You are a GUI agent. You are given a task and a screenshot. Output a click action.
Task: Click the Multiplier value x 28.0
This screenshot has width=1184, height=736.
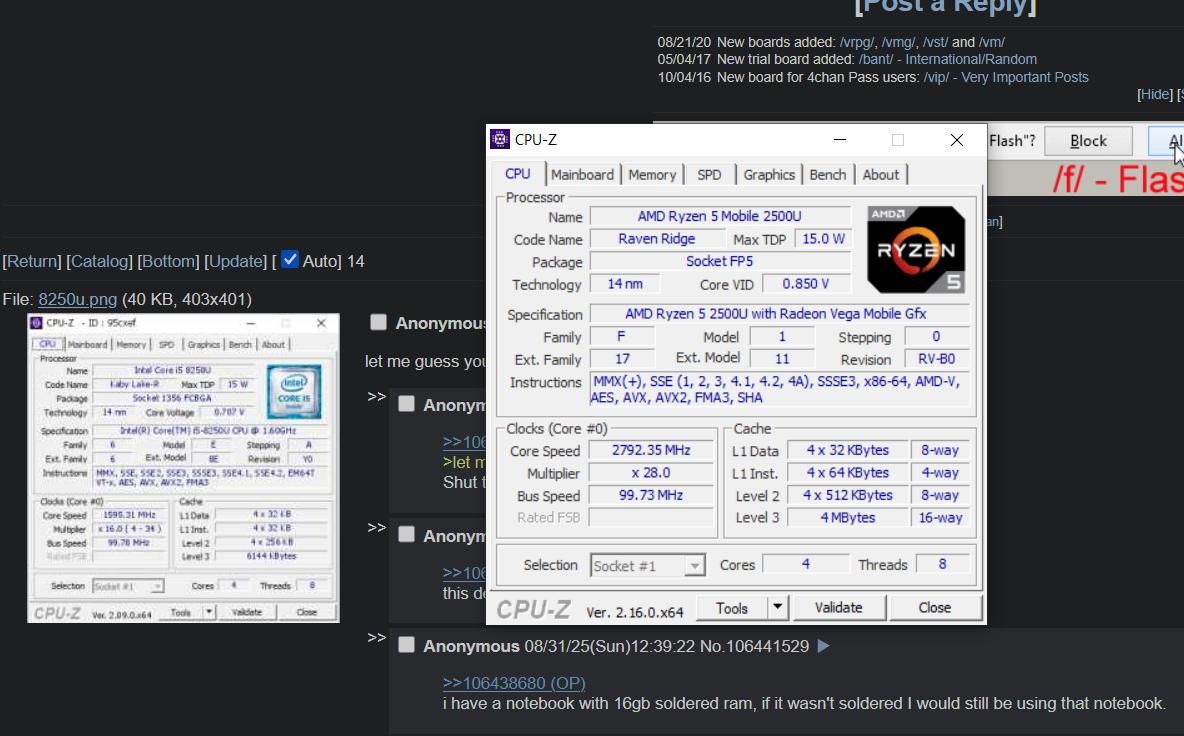[651, 473]
